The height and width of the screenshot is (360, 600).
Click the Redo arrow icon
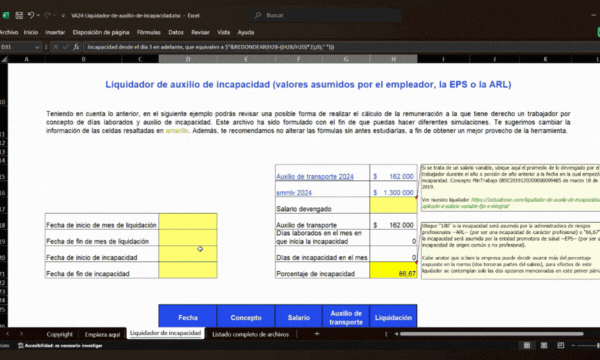47,15
